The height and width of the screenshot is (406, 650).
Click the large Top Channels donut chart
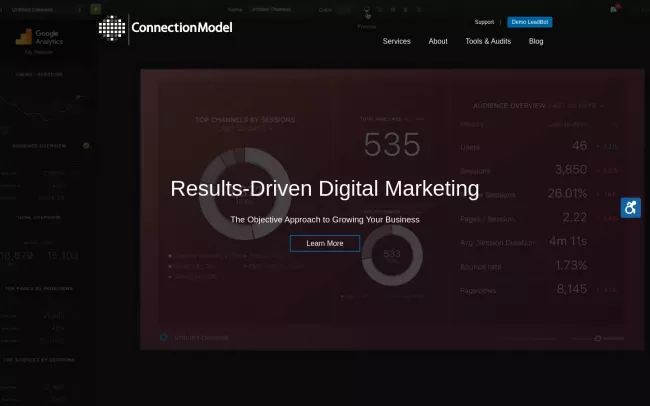pyautogui.click(x=244, y=193)
